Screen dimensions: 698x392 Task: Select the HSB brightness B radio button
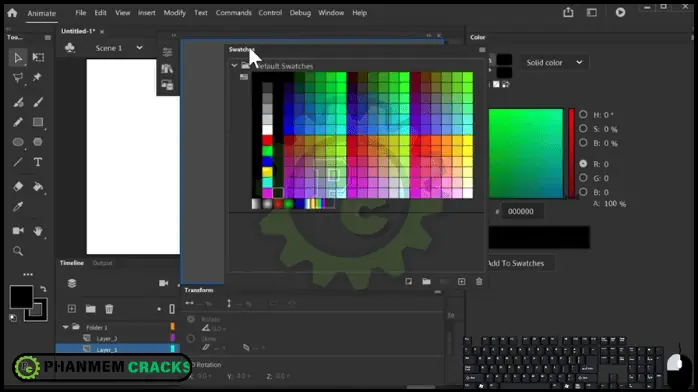[x=583, y=143]
